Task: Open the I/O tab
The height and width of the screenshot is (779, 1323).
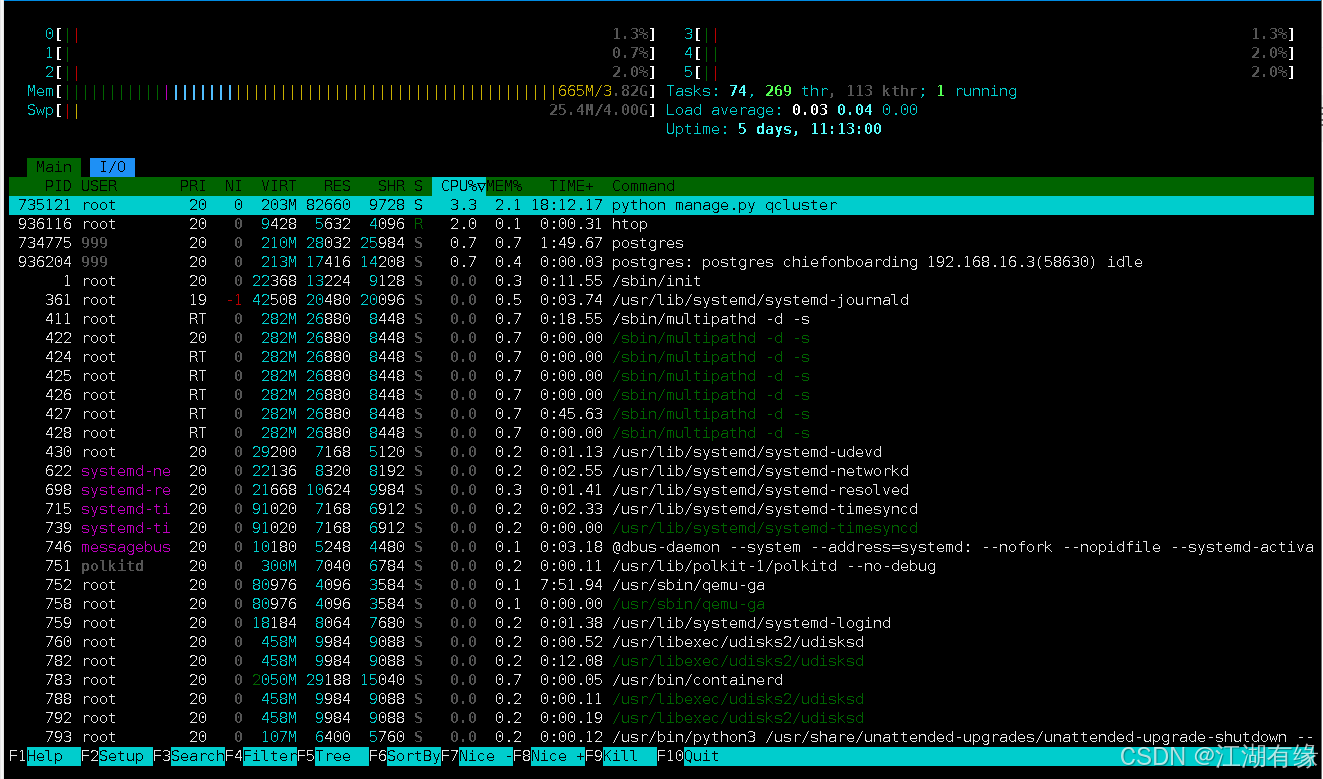Action: pos(112,167)
